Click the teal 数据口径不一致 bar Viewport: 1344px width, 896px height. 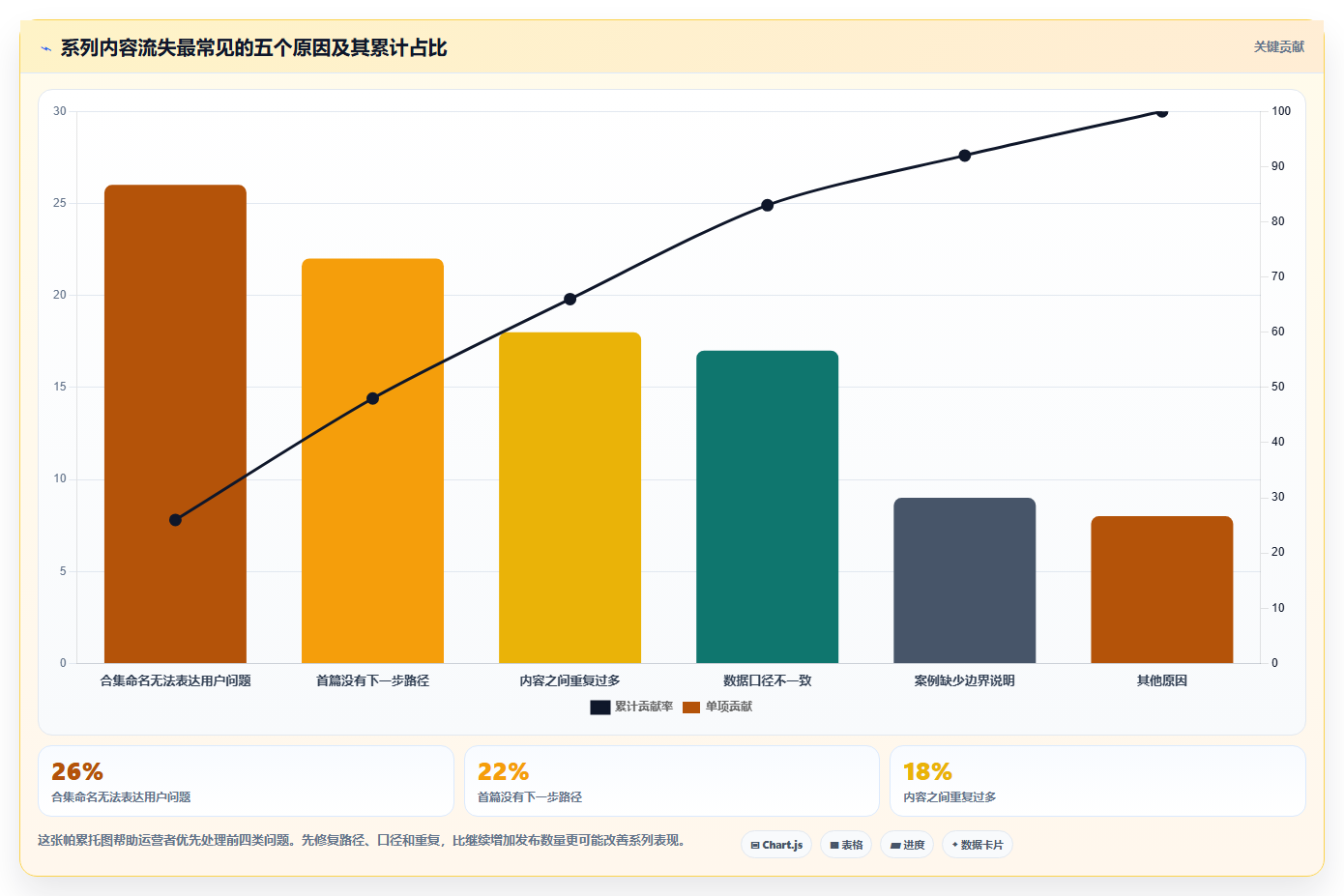coord(767,506)
